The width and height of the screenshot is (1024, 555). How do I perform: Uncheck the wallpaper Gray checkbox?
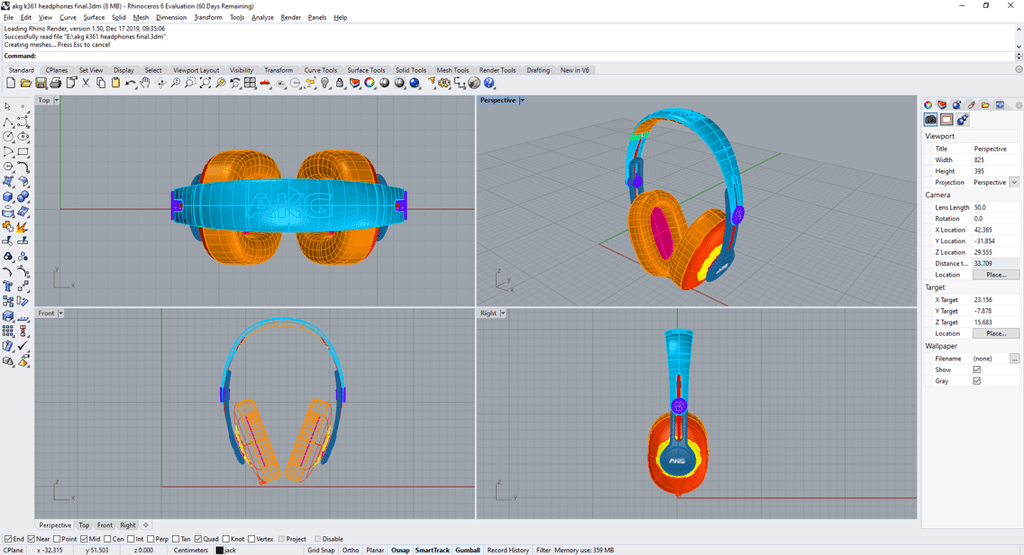977,381
